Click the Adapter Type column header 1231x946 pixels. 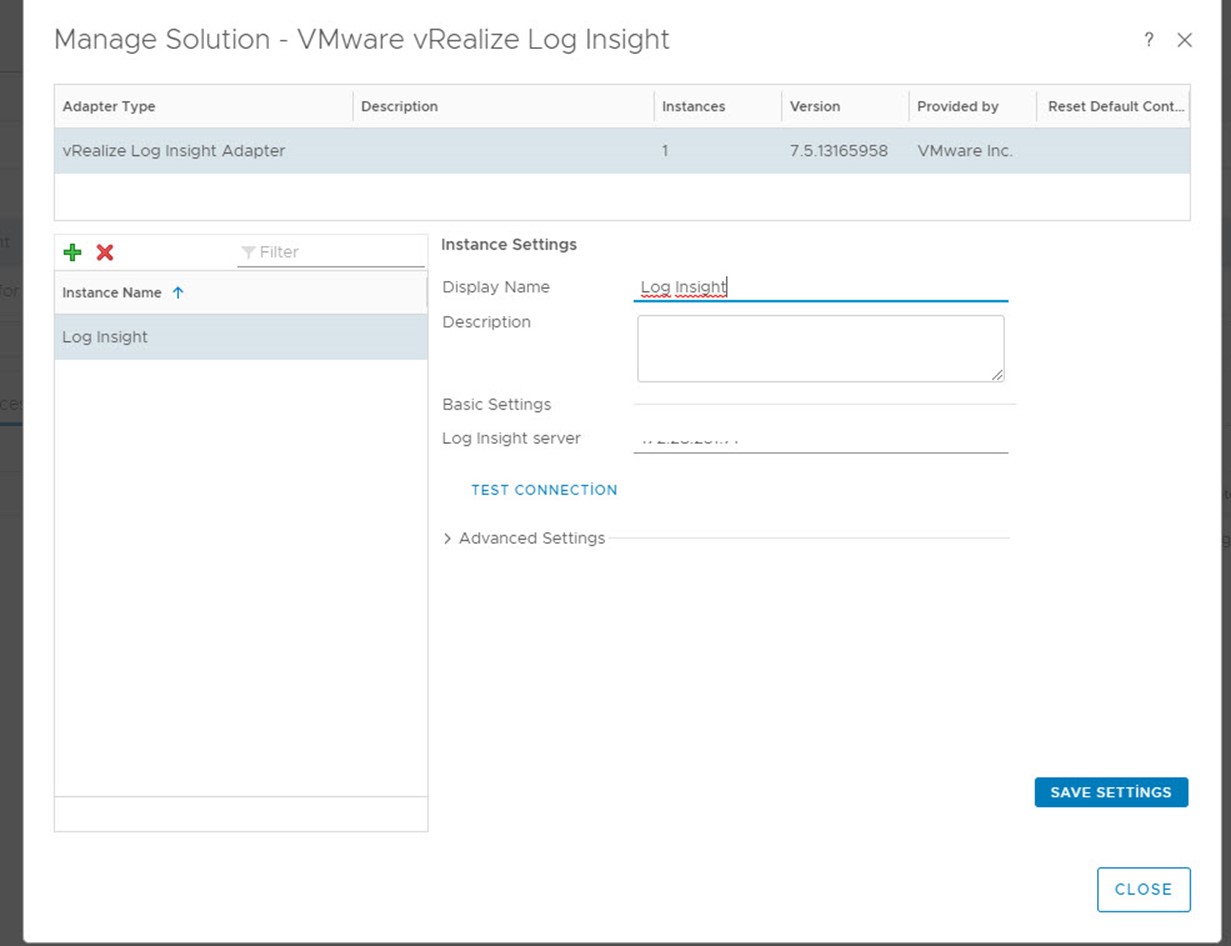pos(204,106)
